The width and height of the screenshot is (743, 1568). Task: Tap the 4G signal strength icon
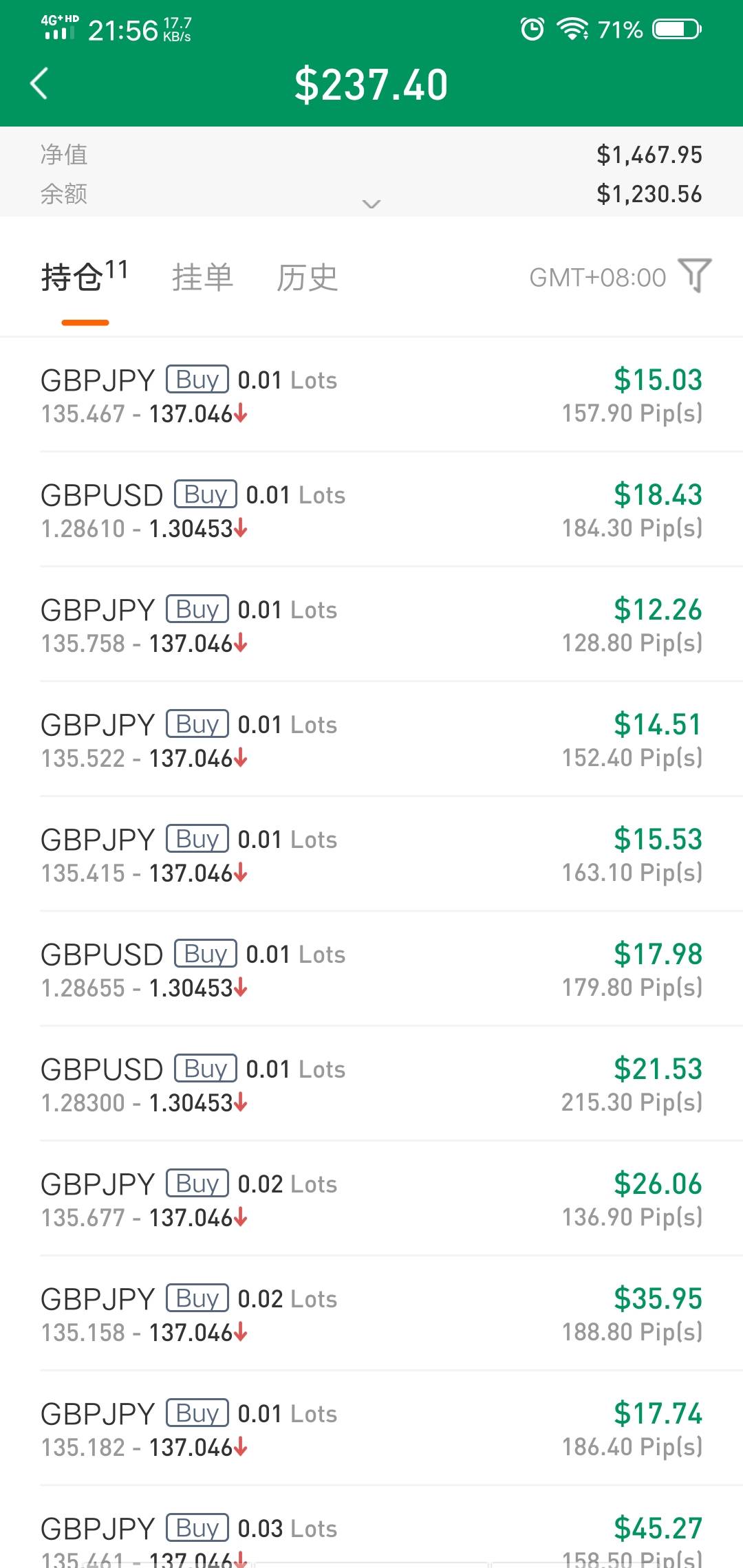(59, 28)
